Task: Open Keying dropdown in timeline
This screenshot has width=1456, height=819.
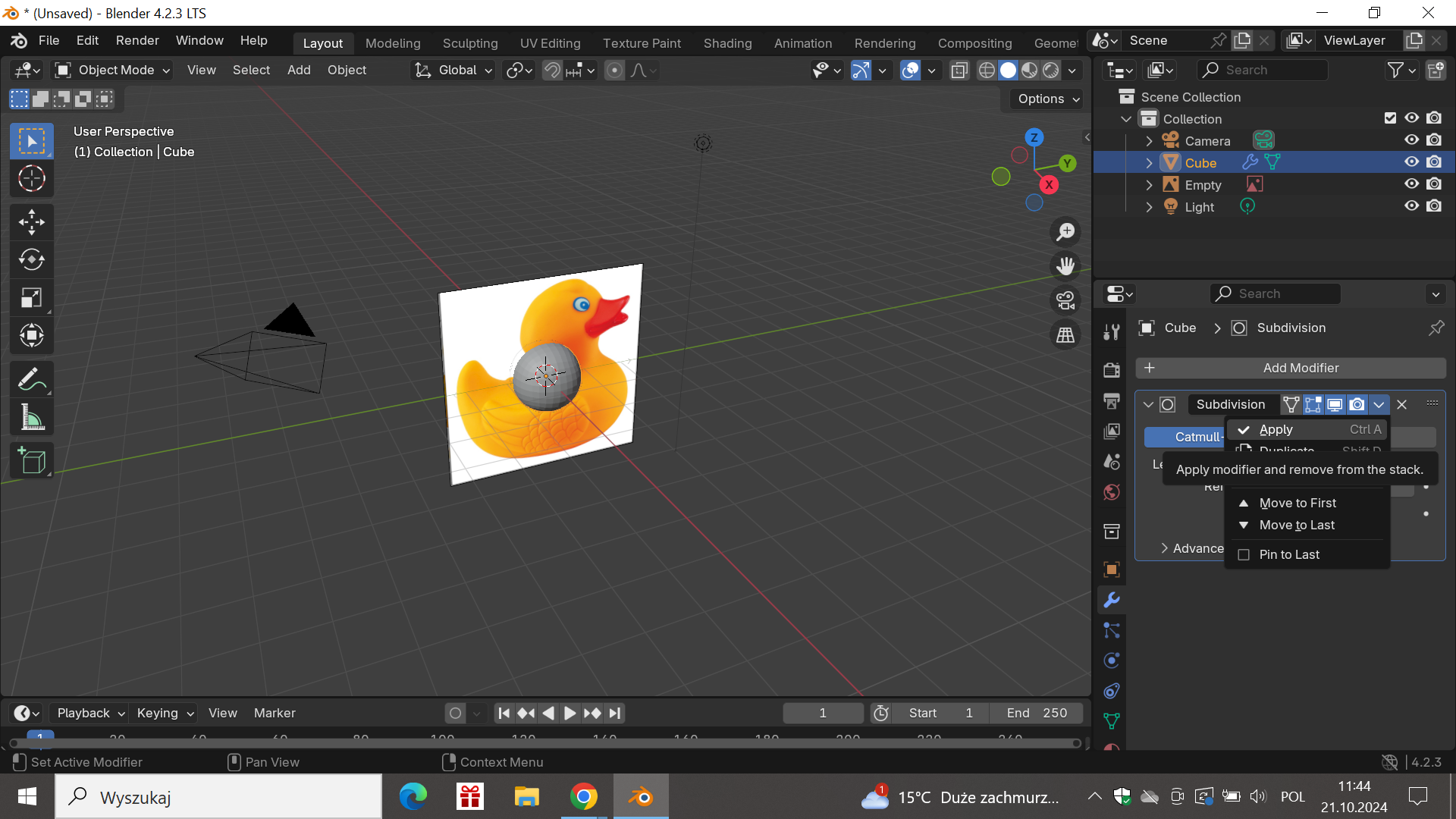Action: click(x=164, y=714)
